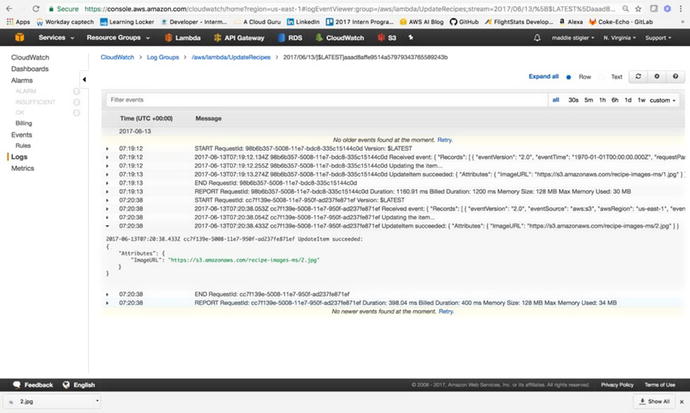Open the notifications bell
690x413 pixels.
pos(537,38)
